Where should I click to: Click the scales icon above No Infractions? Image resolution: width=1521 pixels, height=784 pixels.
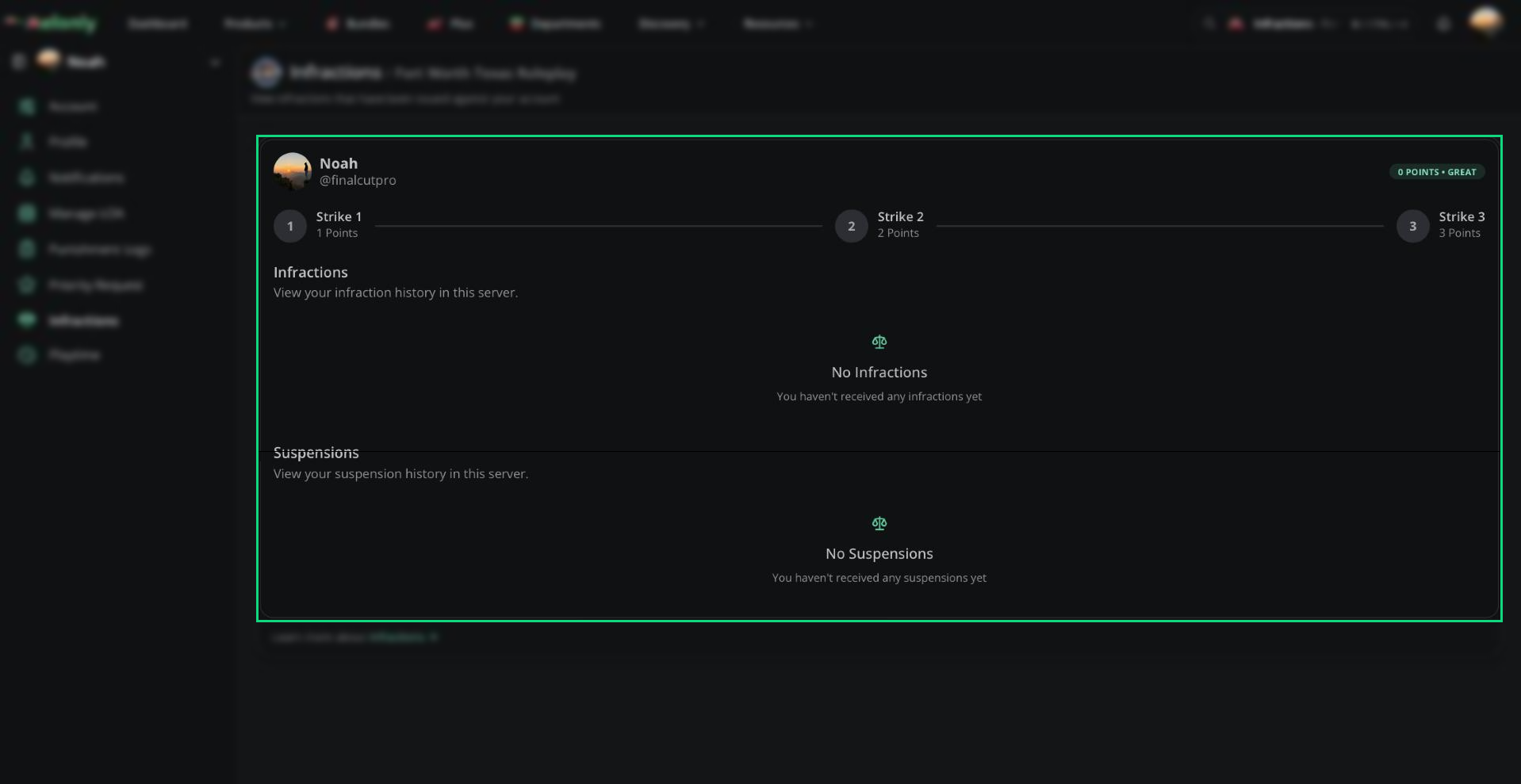[879, 342]
